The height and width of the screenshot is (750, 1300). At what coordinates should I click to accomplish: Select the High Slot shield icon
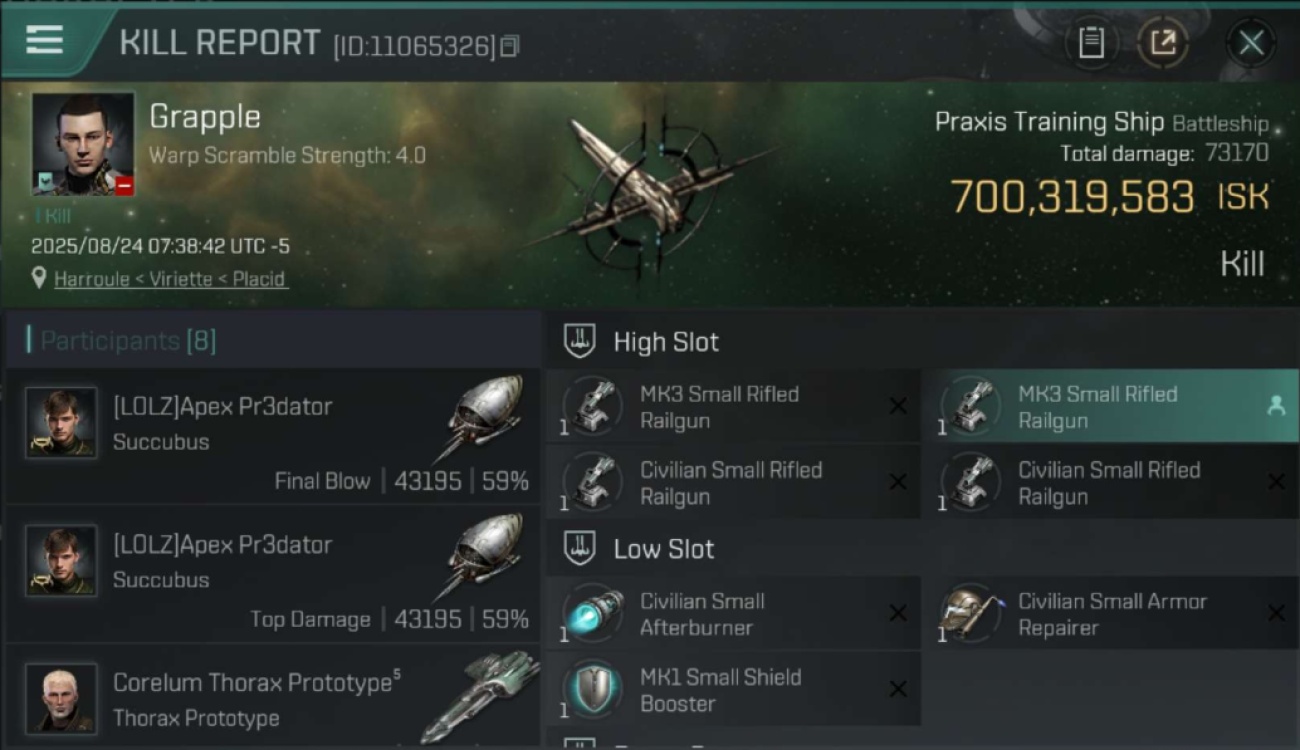pos(580,341)
